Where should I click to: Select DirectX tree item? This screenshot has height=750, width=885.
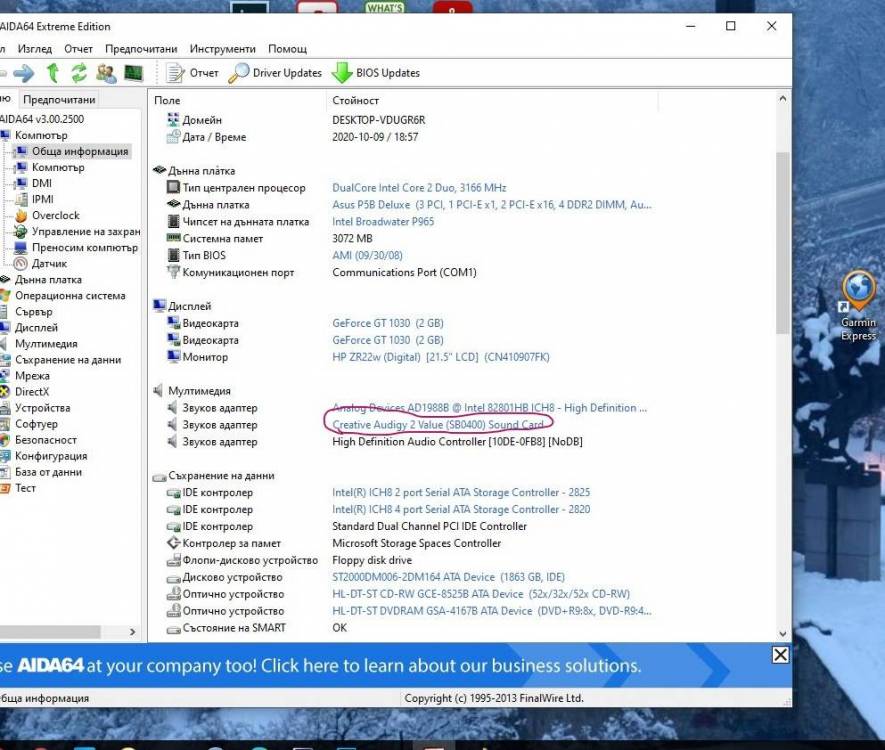tap(32, 392)
